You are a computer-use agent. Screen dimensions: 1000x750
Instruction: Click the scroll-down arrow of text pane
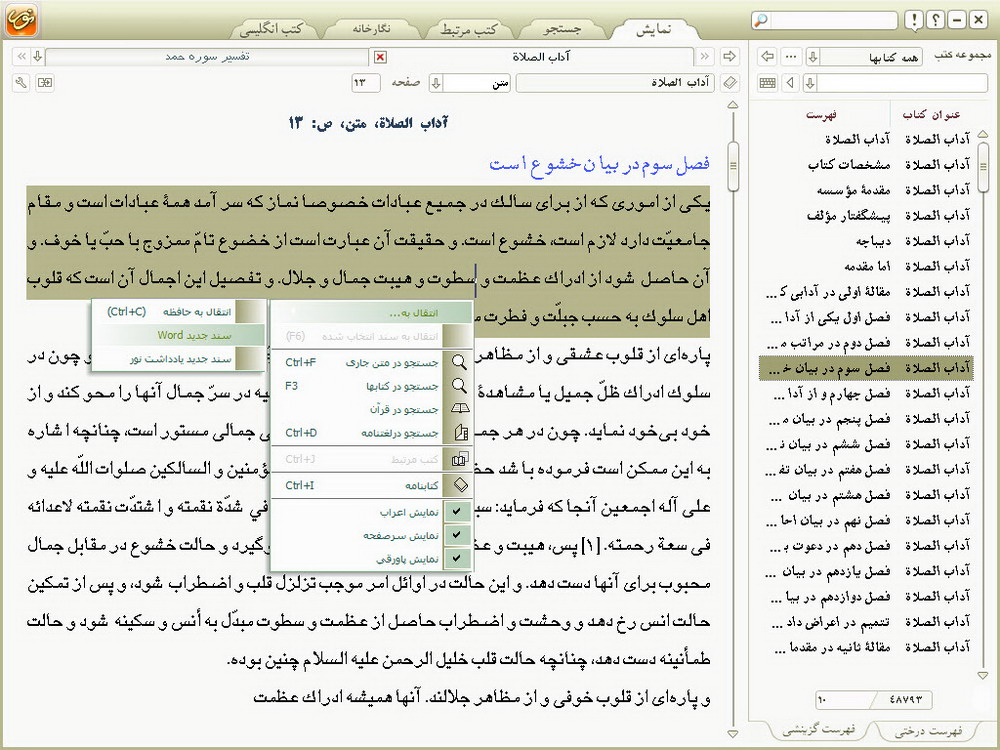(x=733, y=734)
